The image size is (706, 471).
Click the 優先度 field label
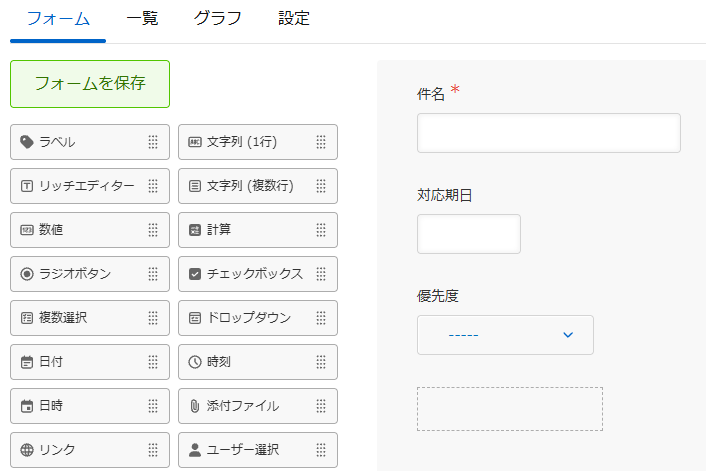pos(438,296)
